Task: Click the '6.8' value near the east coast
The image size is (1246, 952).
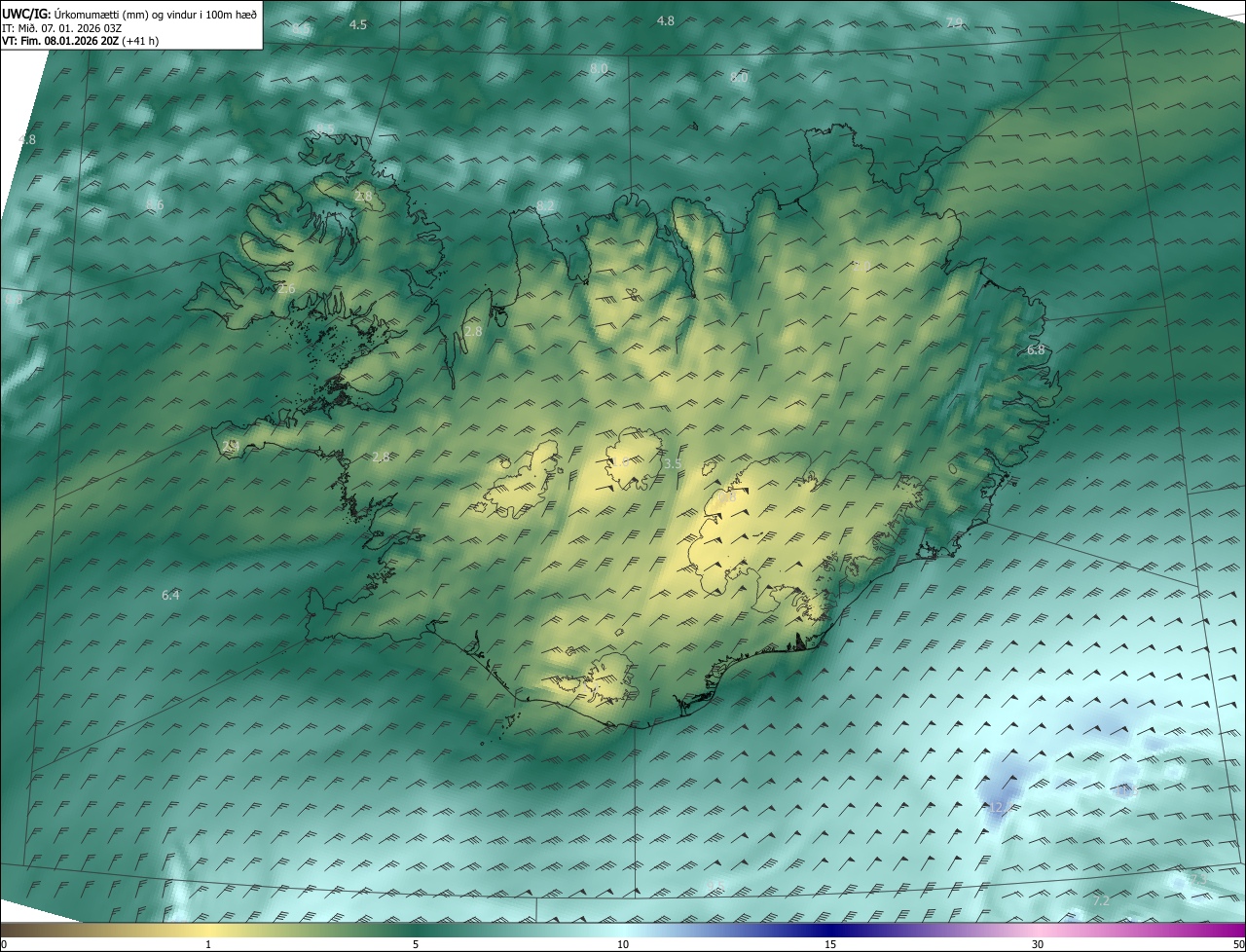Action: (x=1036, y=350)
